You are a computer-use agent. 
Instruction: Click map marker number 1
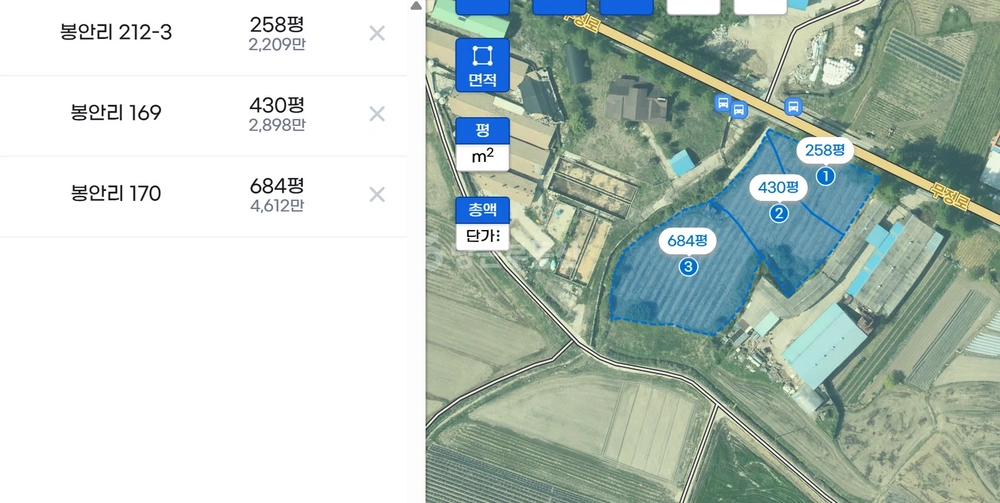pyautogui.click(x=825, y=175)
